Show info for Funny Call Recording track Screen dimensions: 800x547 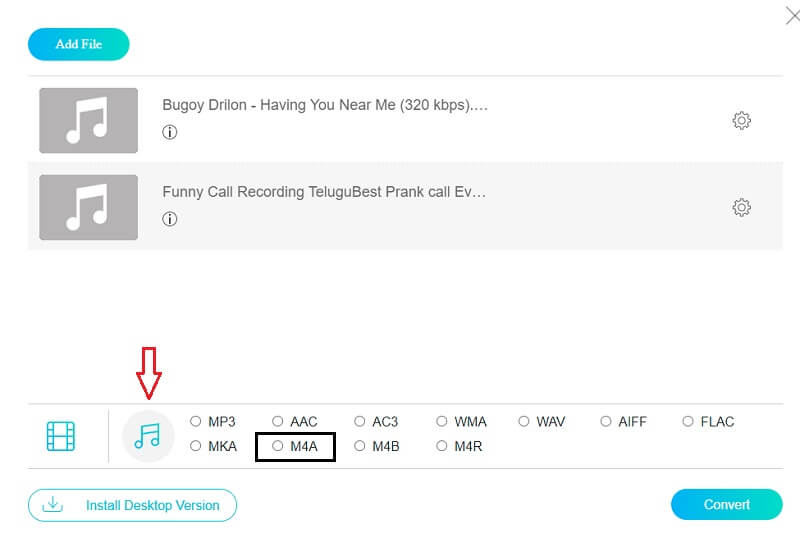tap(170, 219)
